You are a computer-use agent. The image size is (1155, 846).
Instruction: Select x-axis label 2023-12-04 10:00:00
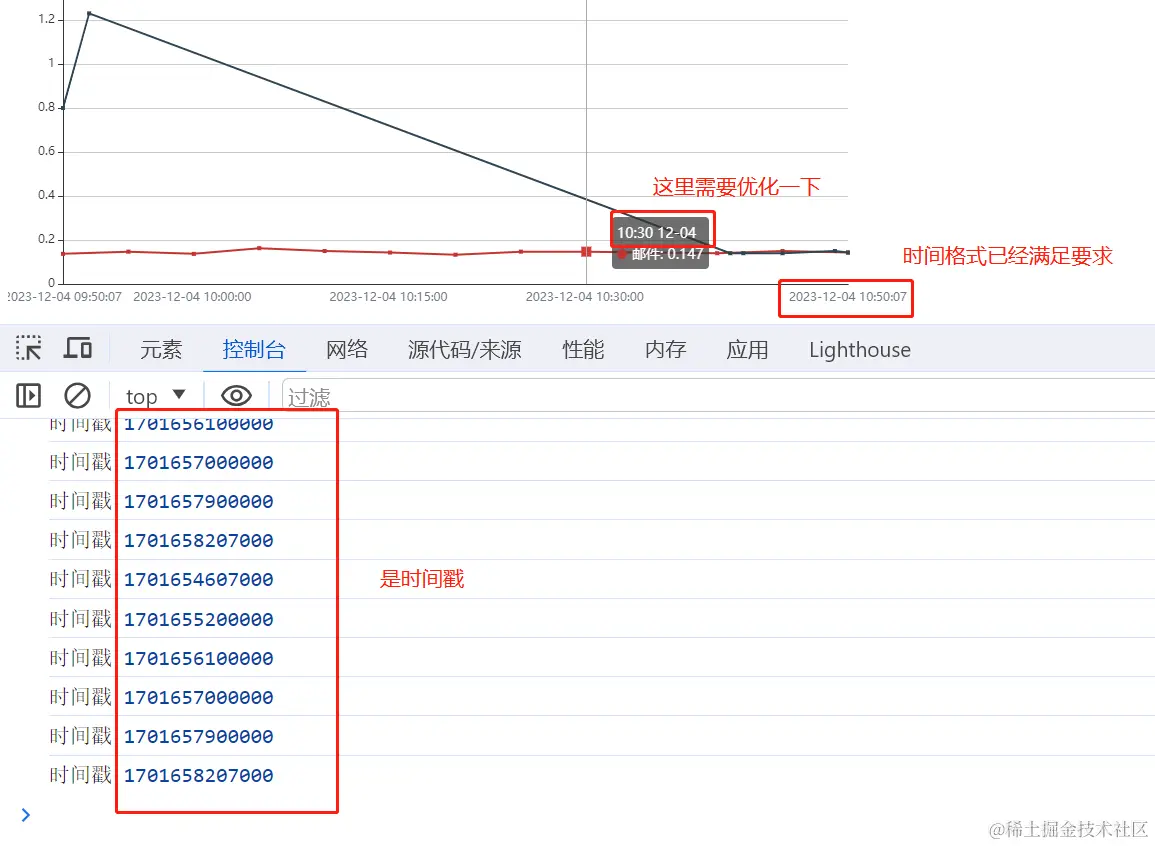click(x=192, y=297)
